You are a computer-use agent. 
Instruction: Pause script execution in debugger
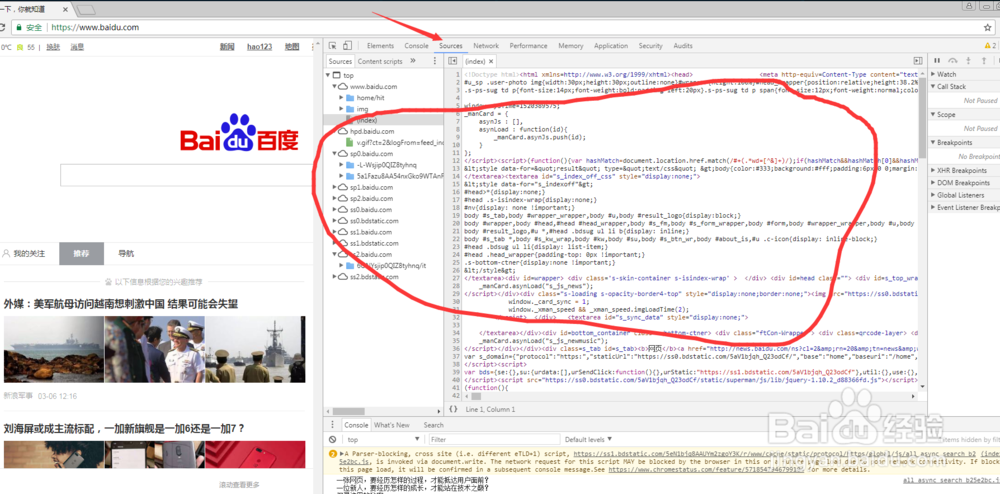(x=937, y=61)
